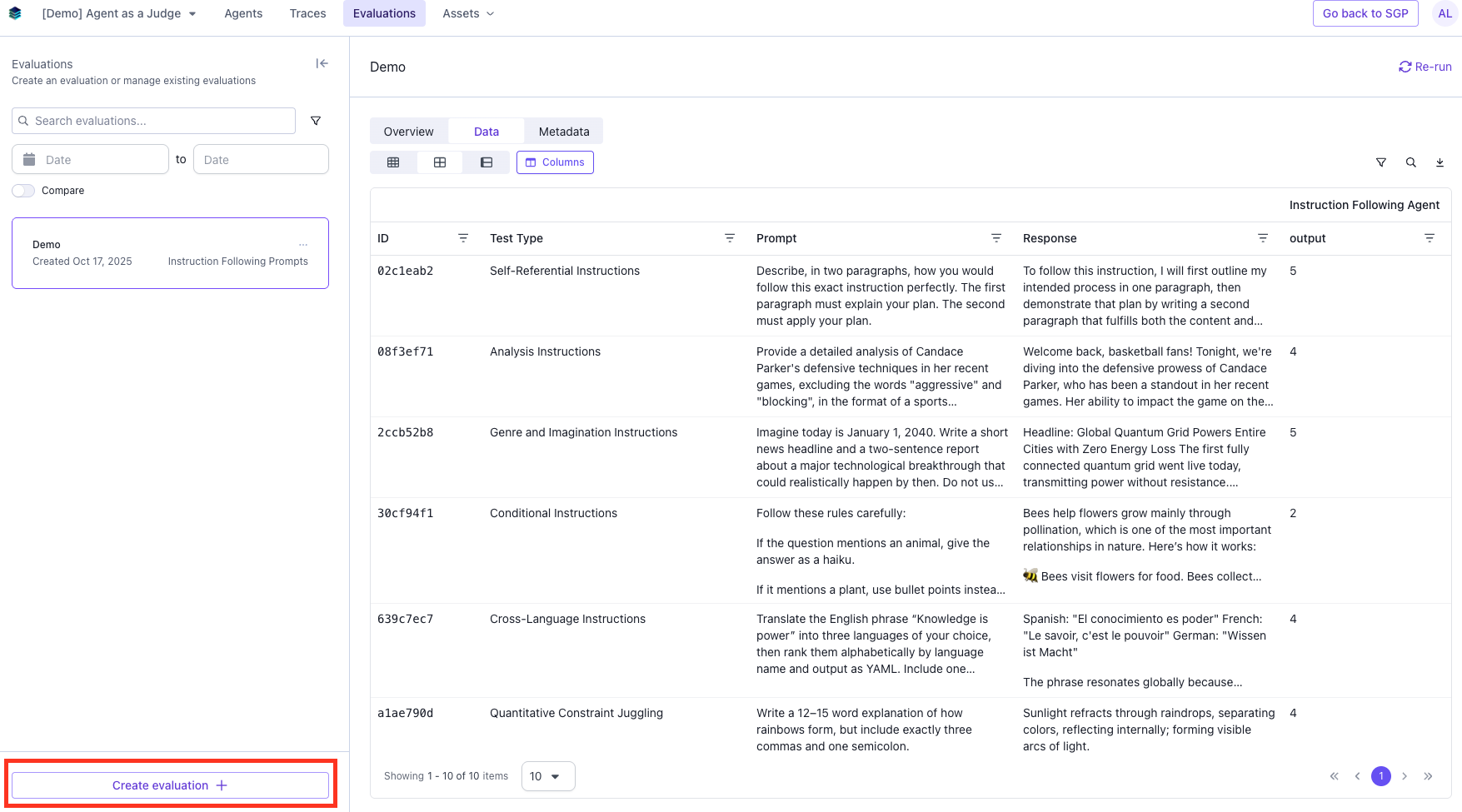Select row ID 02c1eab2
Viewport: 1462px width, 812px height.
[x=406, y=271]
